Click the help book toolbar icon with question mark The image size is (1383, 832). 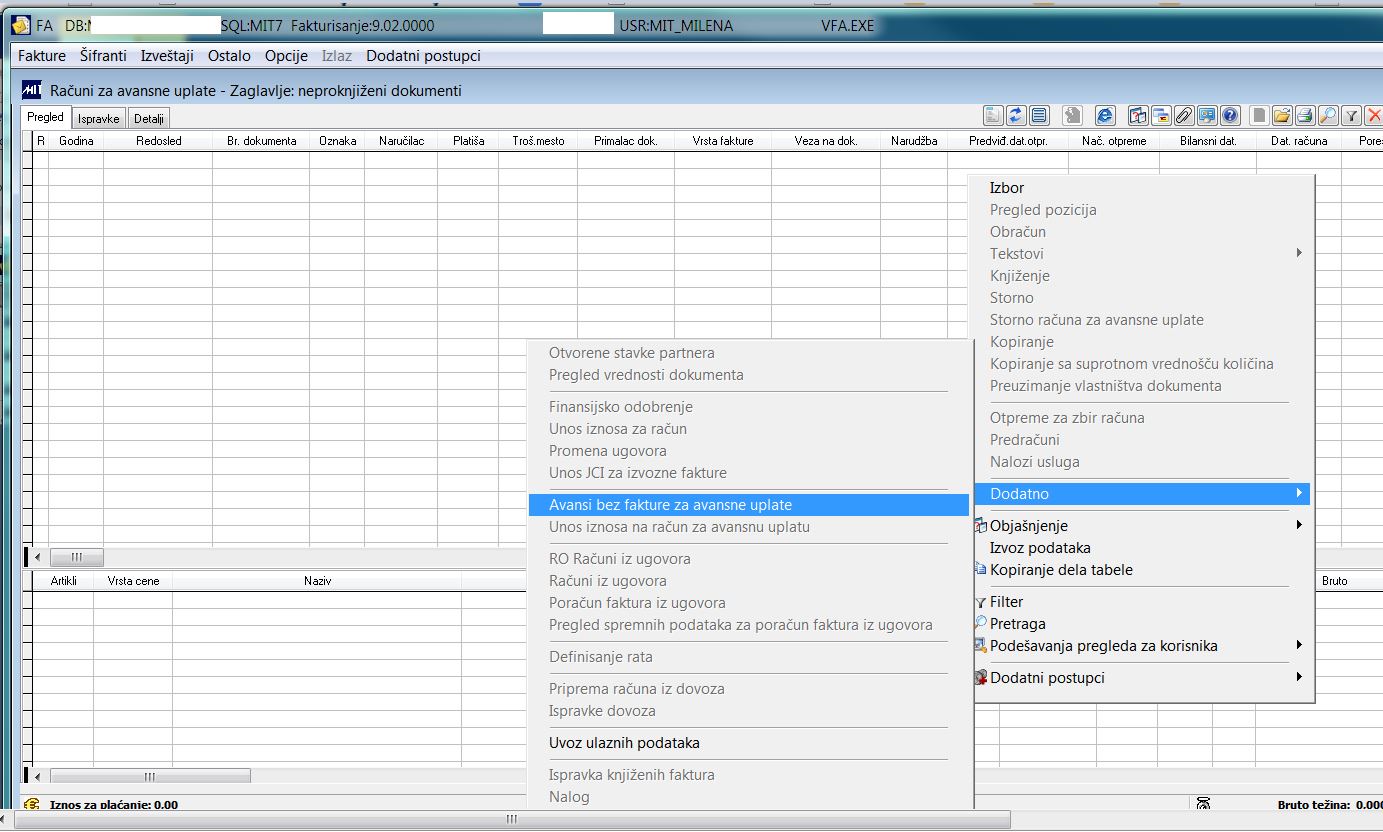(x=1138, y=115)
